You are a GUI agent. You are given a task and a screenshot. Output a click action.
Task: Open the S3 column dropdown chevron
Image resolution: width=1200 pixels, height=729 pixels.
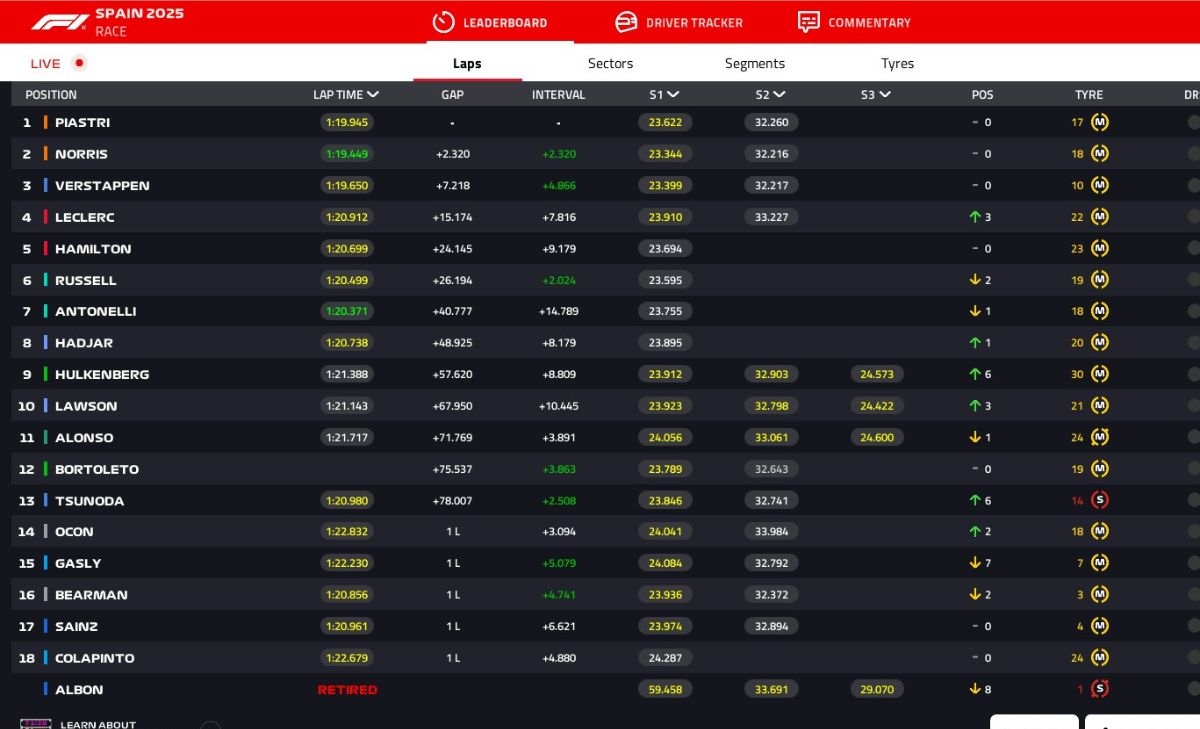tap(884, 95)
